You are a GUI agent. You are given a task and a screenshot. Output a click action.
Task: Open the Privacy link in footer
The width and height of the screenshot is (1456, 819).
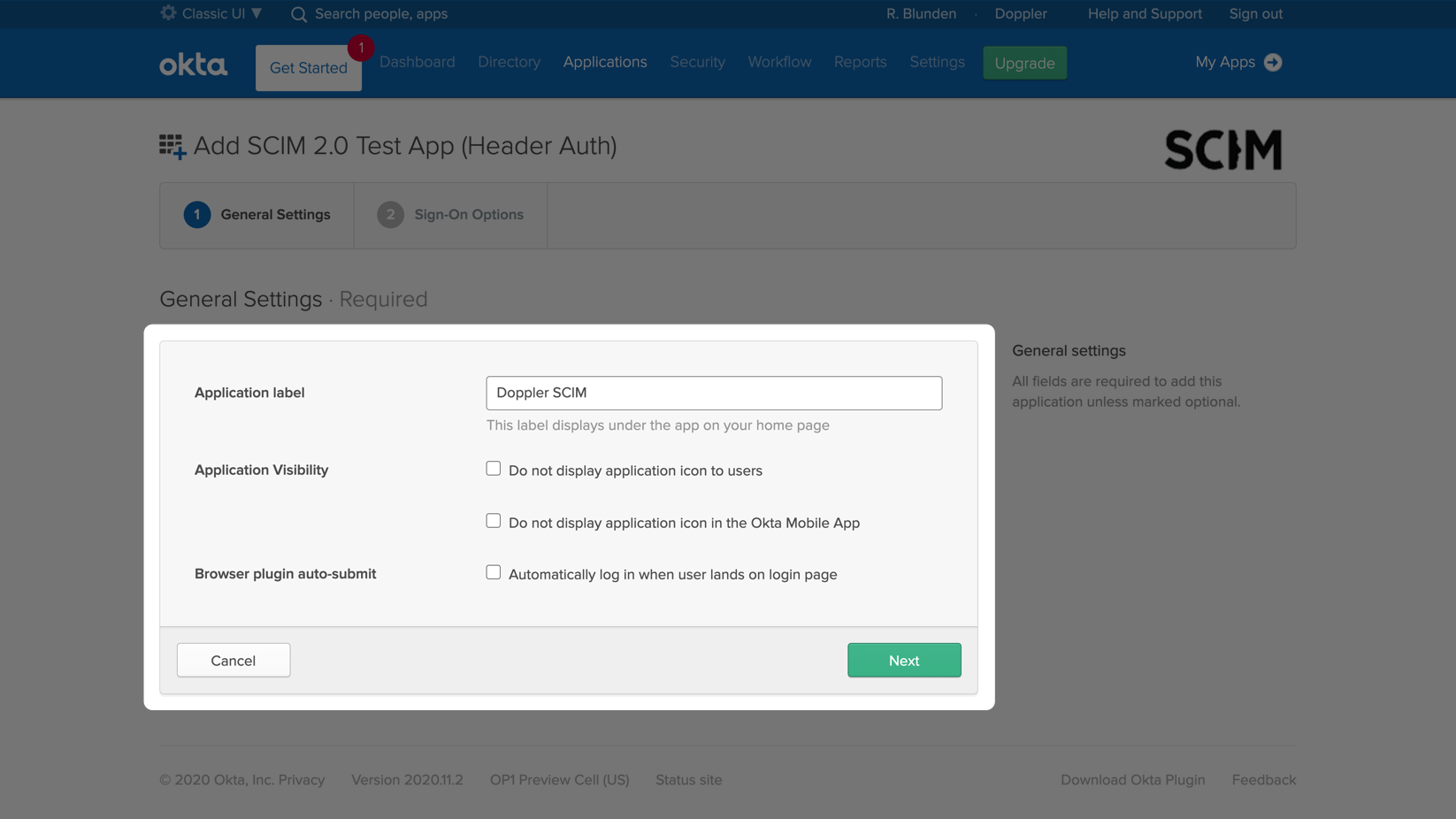coord(302,780)
